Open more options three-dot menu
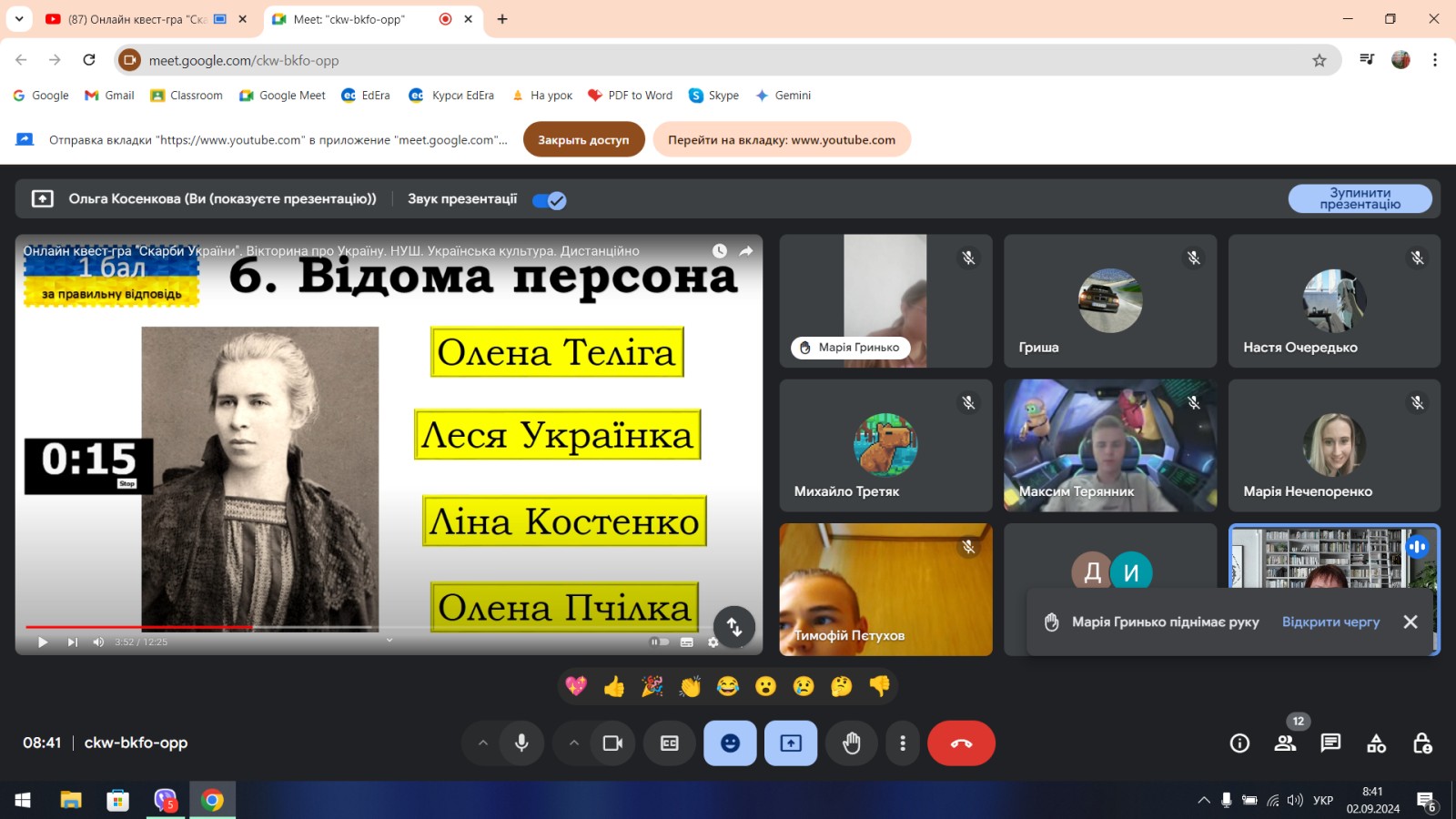1456x819 pixels. point(902,743)
